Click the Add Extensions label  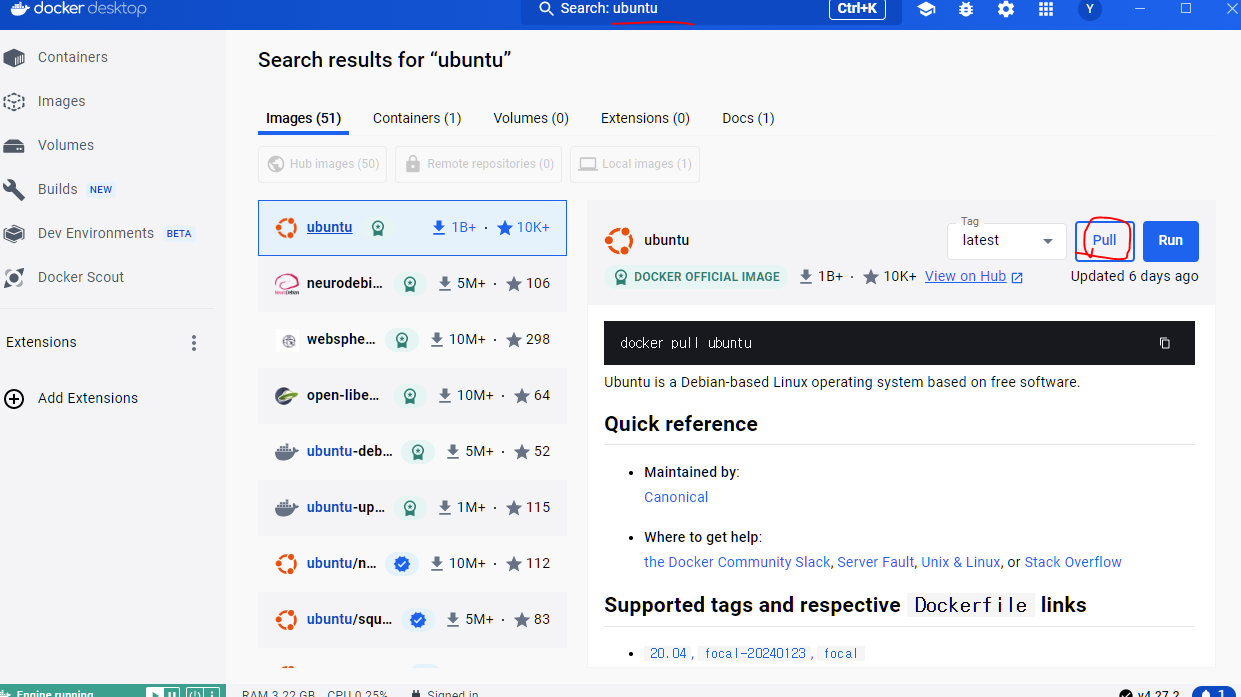88,398
